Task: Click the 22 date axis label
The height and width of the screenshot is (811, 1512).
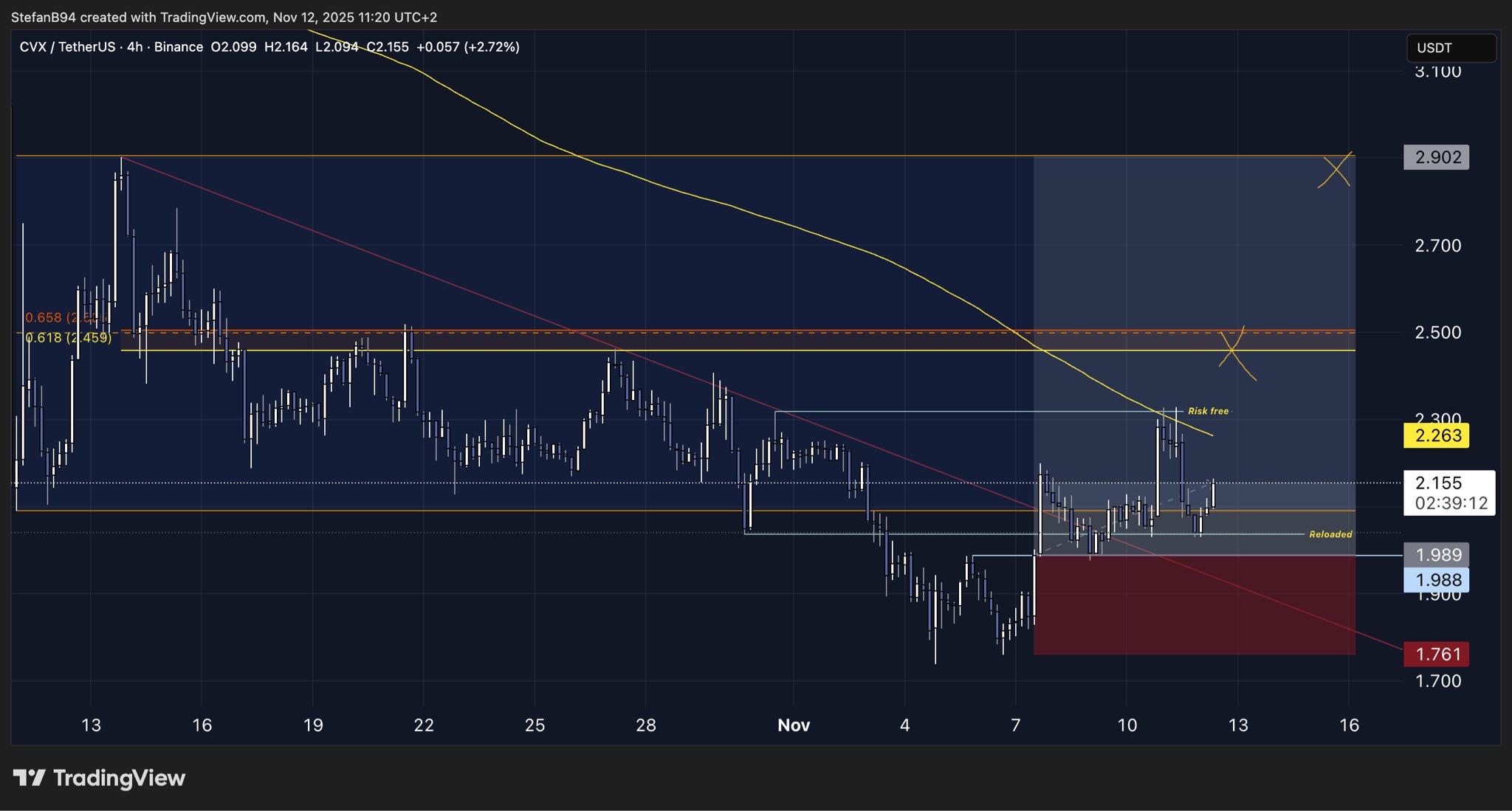Action: 424,725
